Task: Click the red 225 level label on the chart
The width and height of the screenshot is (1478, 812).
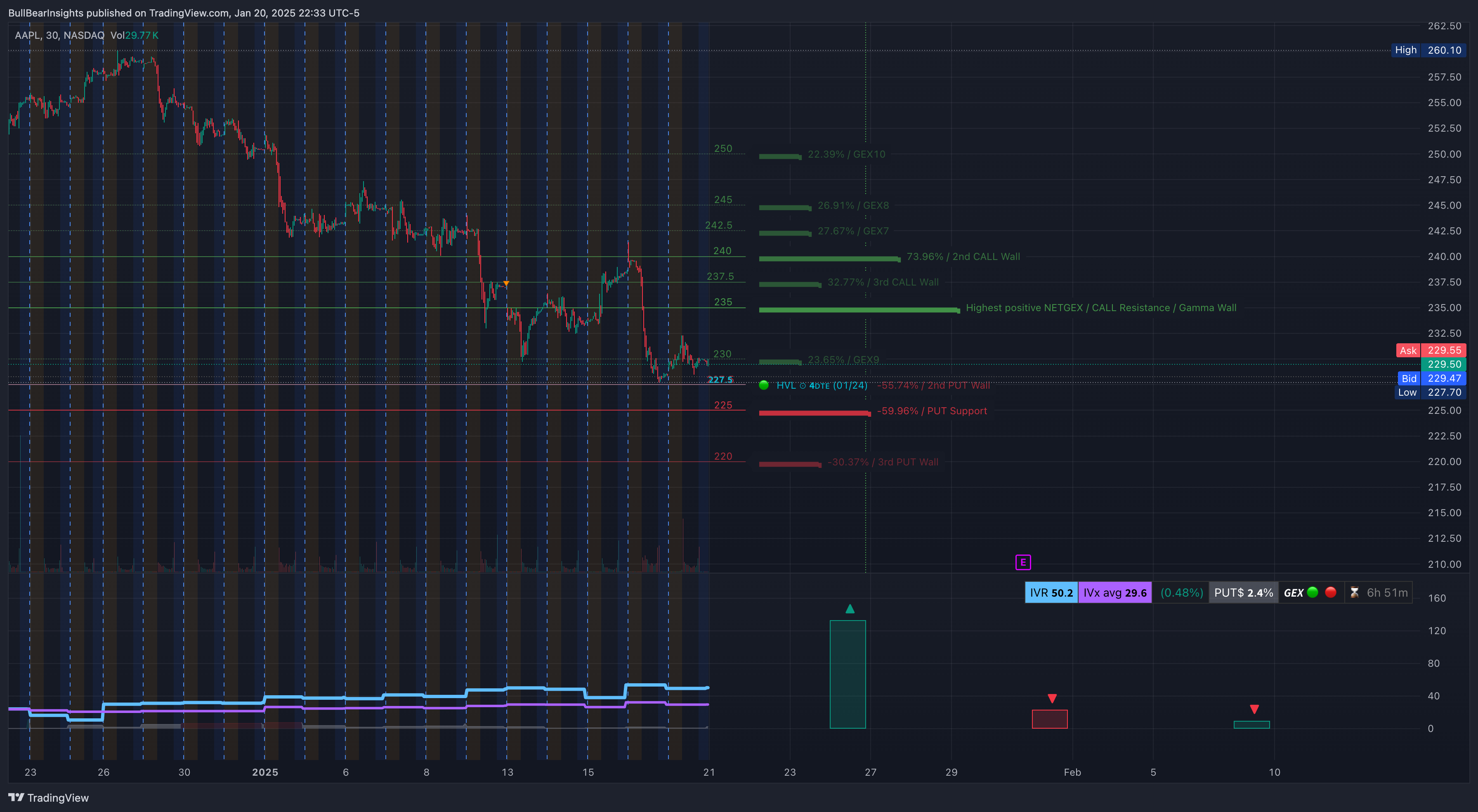Action: point(722,405)
